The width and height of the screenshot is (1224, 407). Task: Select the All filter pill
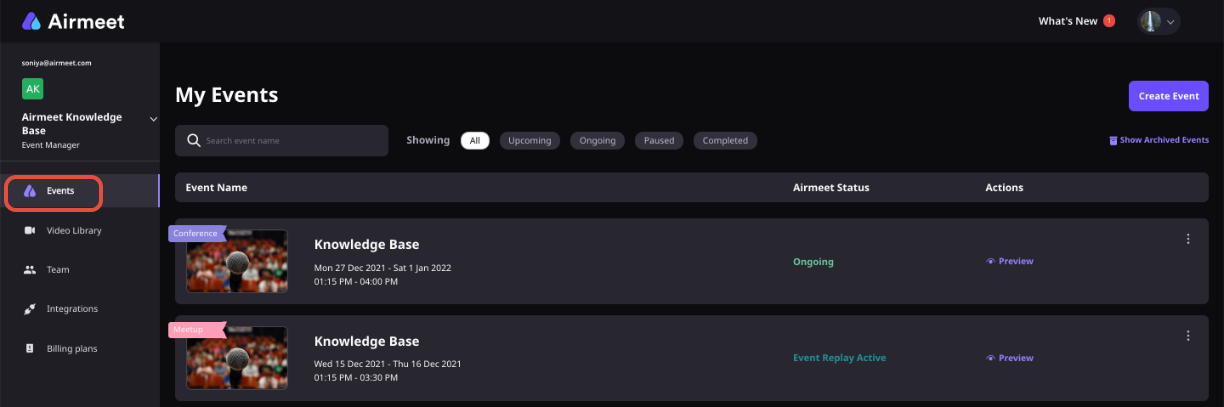(475, 141)
